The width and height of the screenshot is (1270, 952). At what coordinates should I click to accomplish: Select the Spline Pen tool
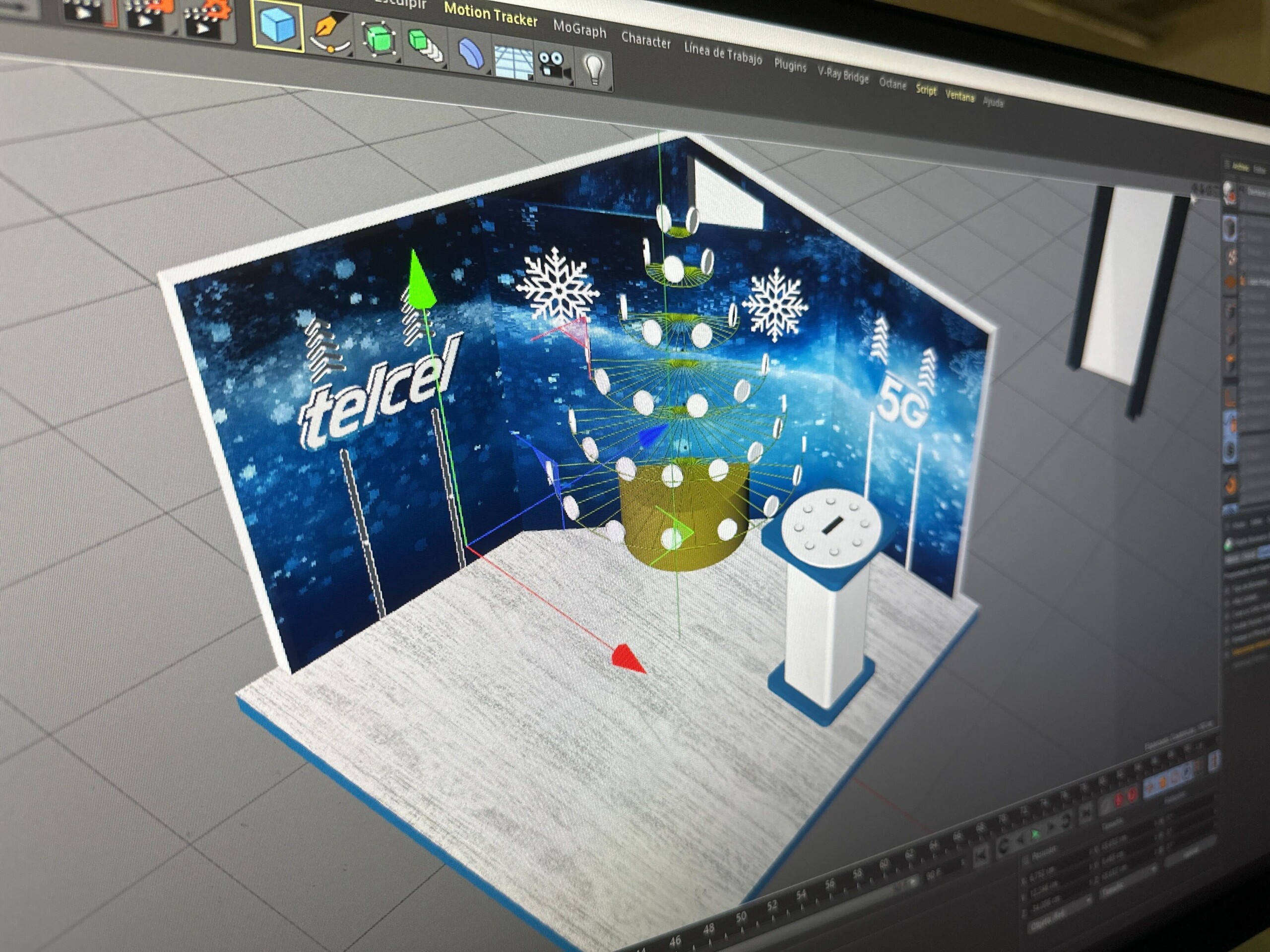(x=329, y=34)
